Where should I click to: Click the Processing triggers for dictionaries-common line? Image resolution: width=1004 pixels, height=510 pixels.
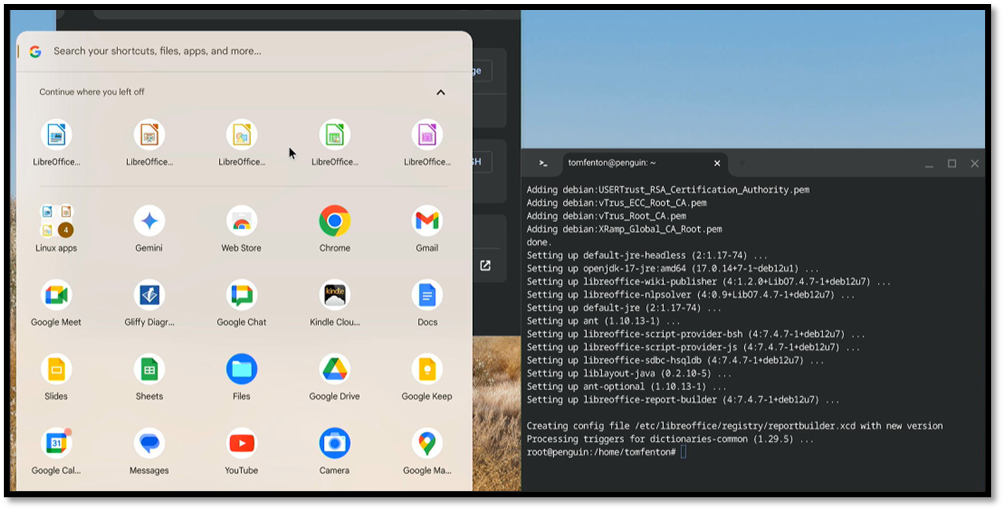coord(670,440)
